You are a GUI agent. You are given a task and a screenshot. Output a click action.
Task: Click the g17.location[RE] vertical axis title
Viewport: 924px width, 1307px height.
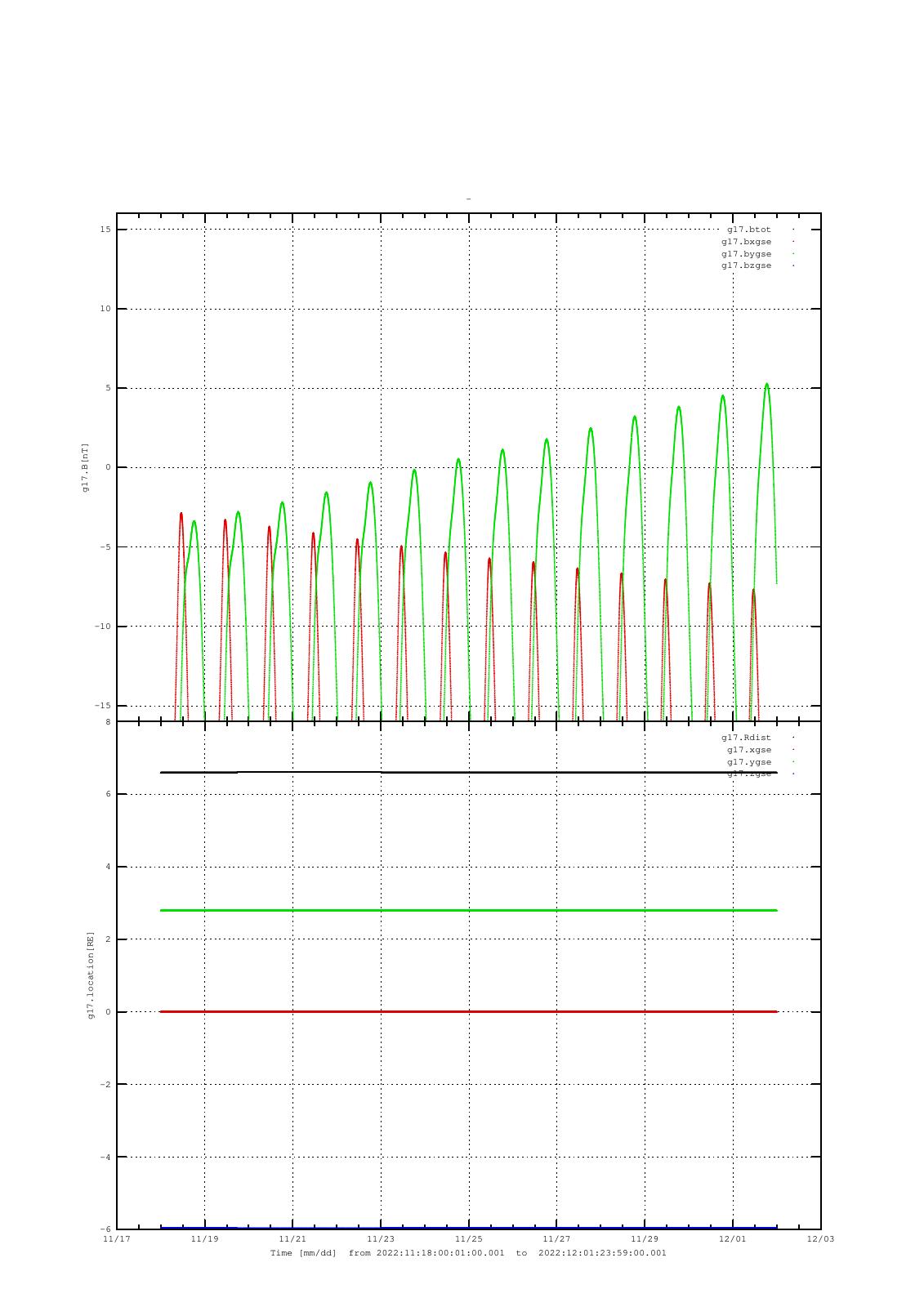click(92, 975)
